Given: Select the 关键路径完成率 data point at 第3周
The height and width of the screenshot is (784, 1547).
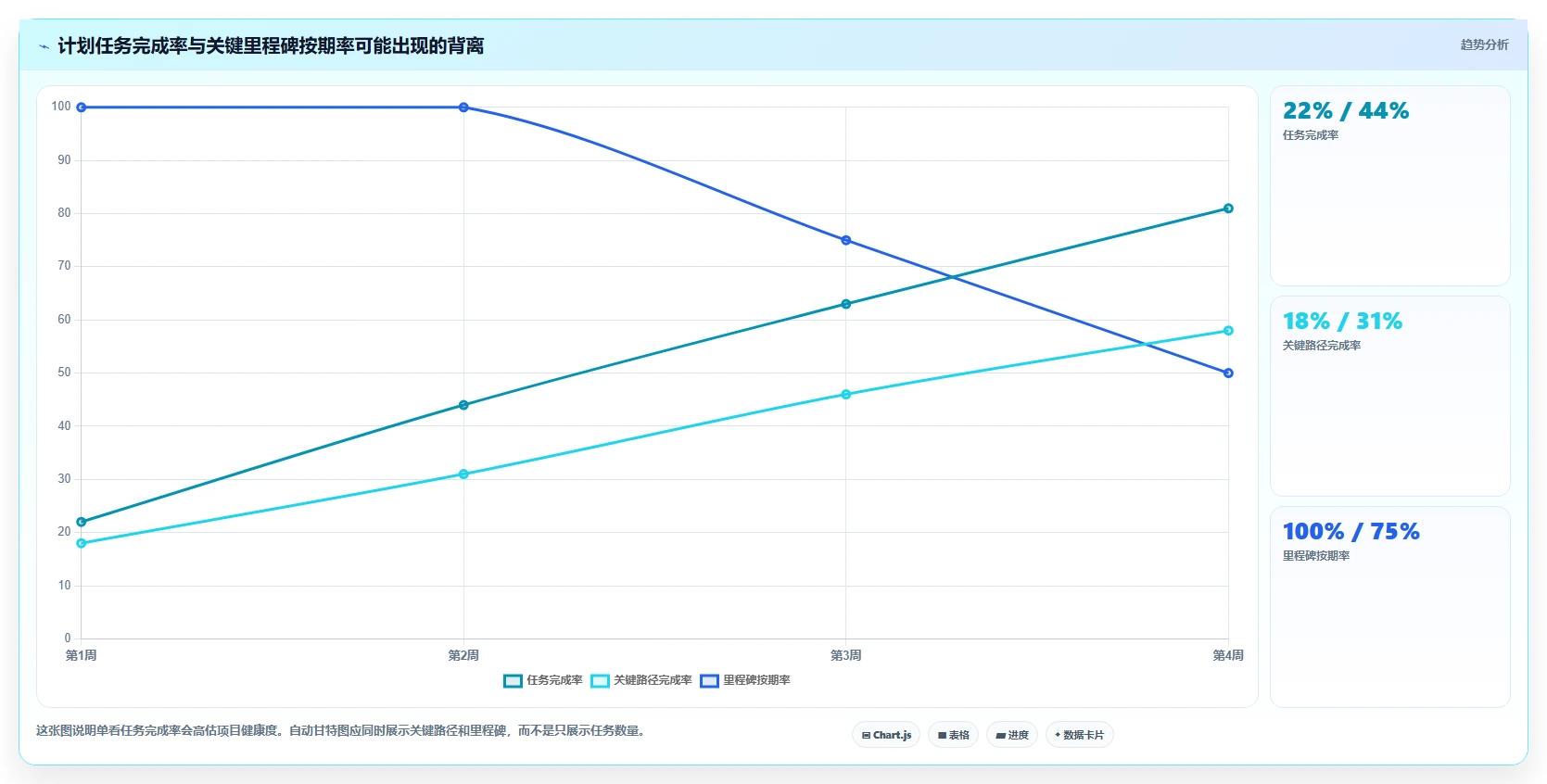Looking at the screenshot, I should [846, 395].
